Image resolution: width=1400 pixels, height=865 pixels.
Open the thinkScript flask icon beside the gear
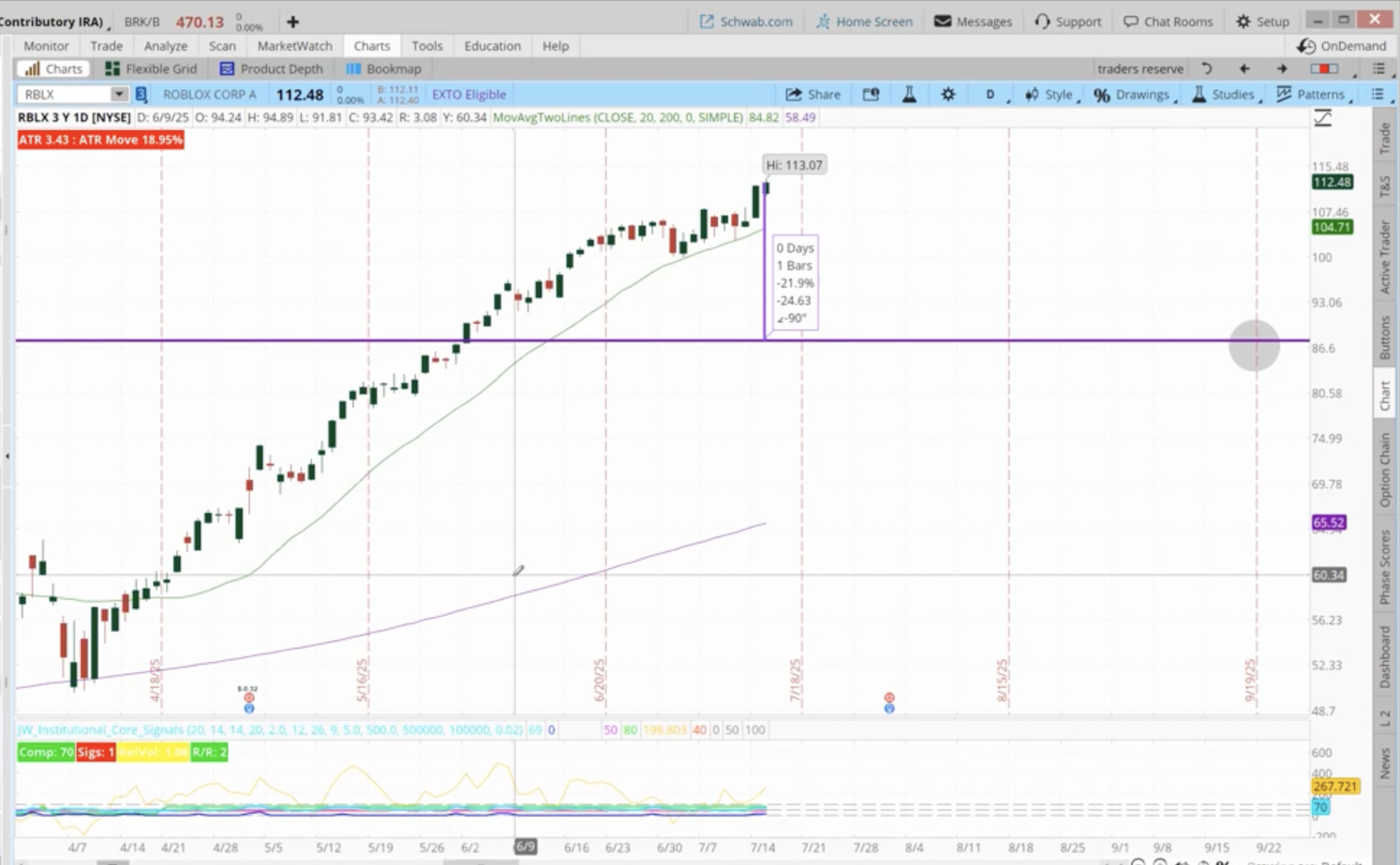point(909,94)
